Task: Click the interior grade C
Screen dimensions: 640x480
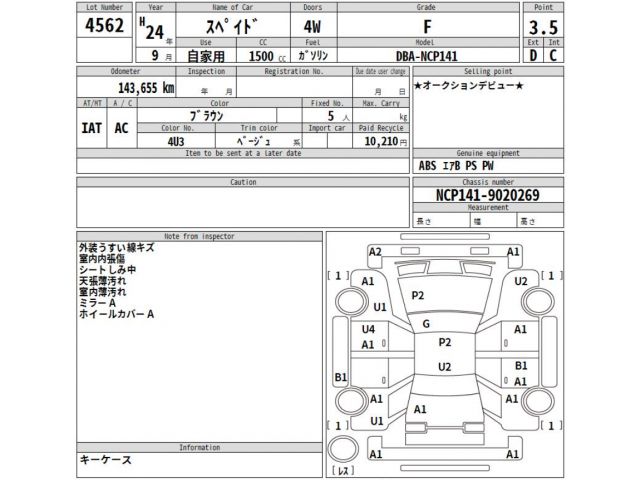Action: [x=553, y=55]
